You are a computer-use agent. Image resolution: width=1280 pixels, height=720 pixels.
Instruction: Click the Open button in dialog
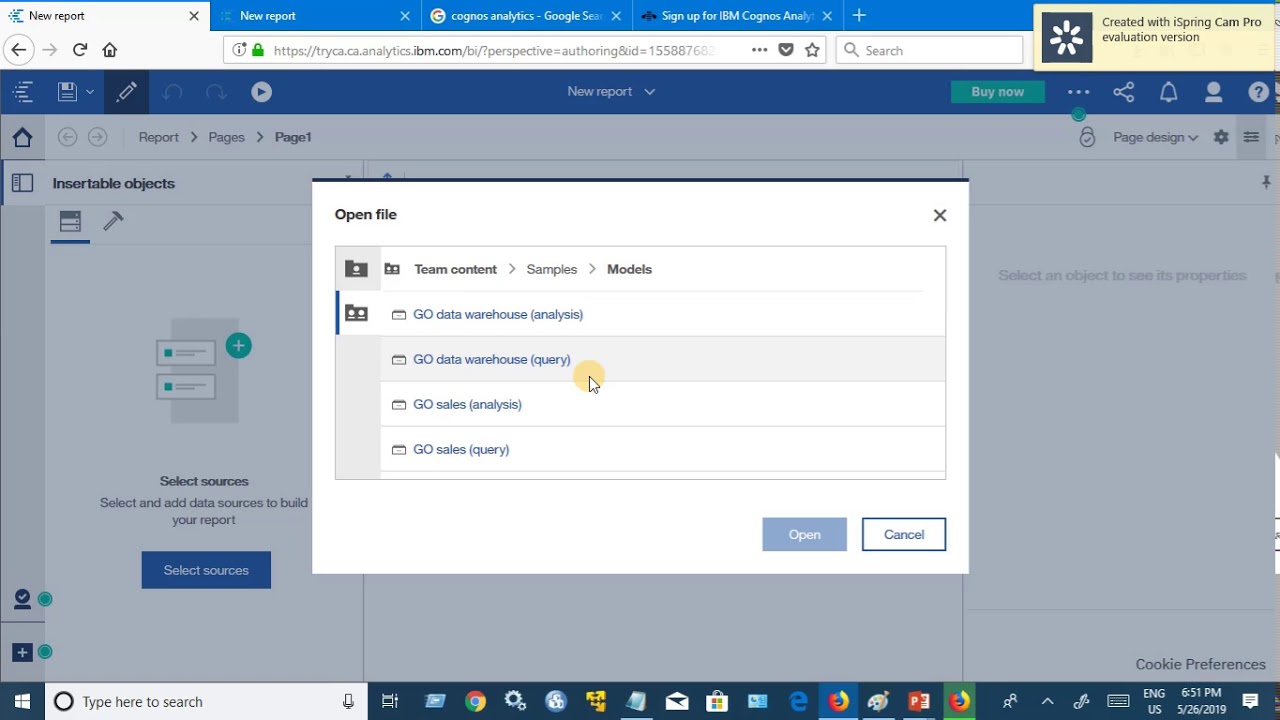pos(804,534)
